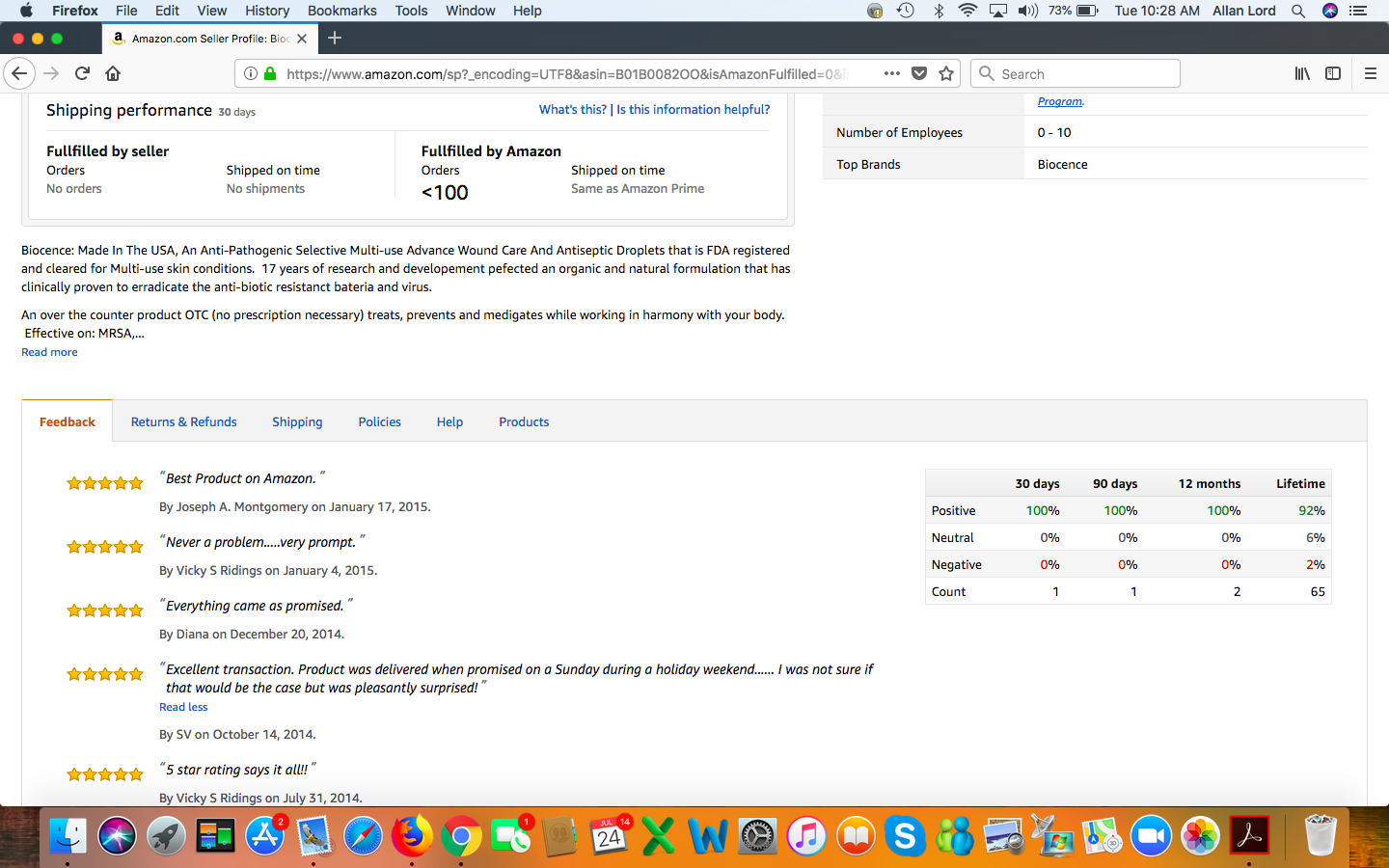Launch iTunes from the dock
This screenshot has height=868, width=1389.
[x=806, y=836]
